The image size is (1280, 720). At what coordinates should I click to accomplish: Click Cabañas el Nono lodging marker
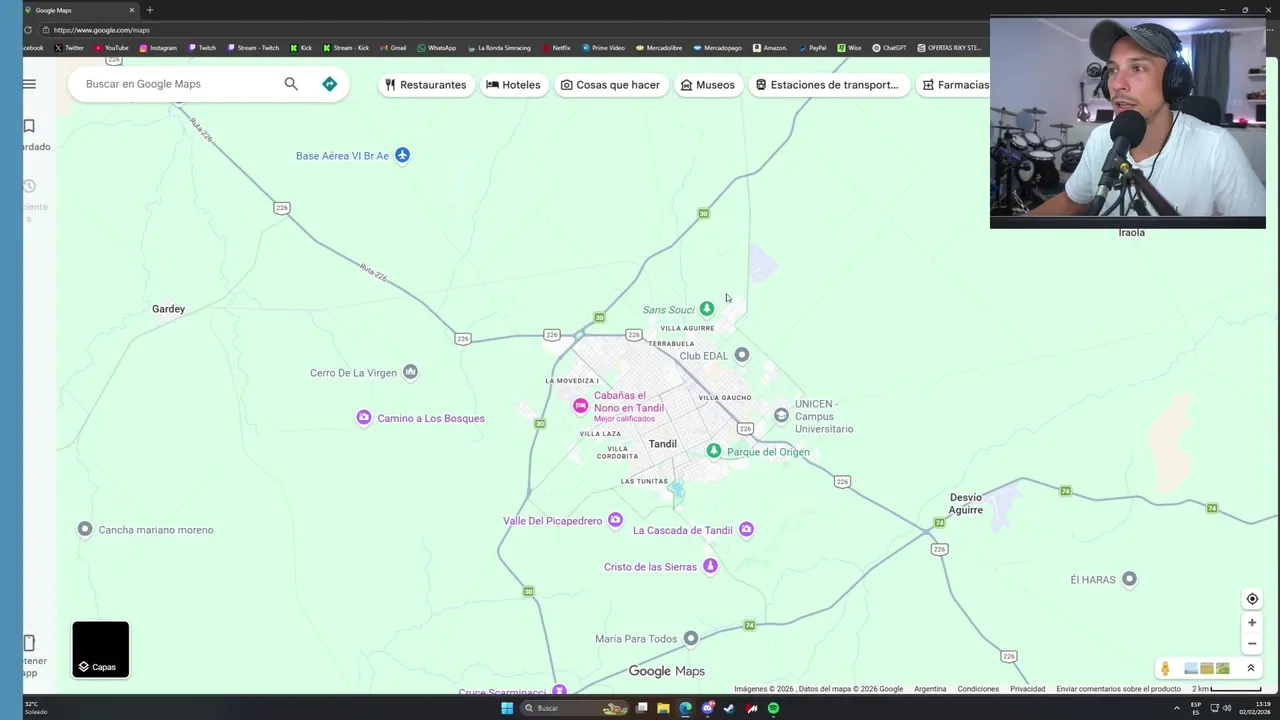[580, 406]
